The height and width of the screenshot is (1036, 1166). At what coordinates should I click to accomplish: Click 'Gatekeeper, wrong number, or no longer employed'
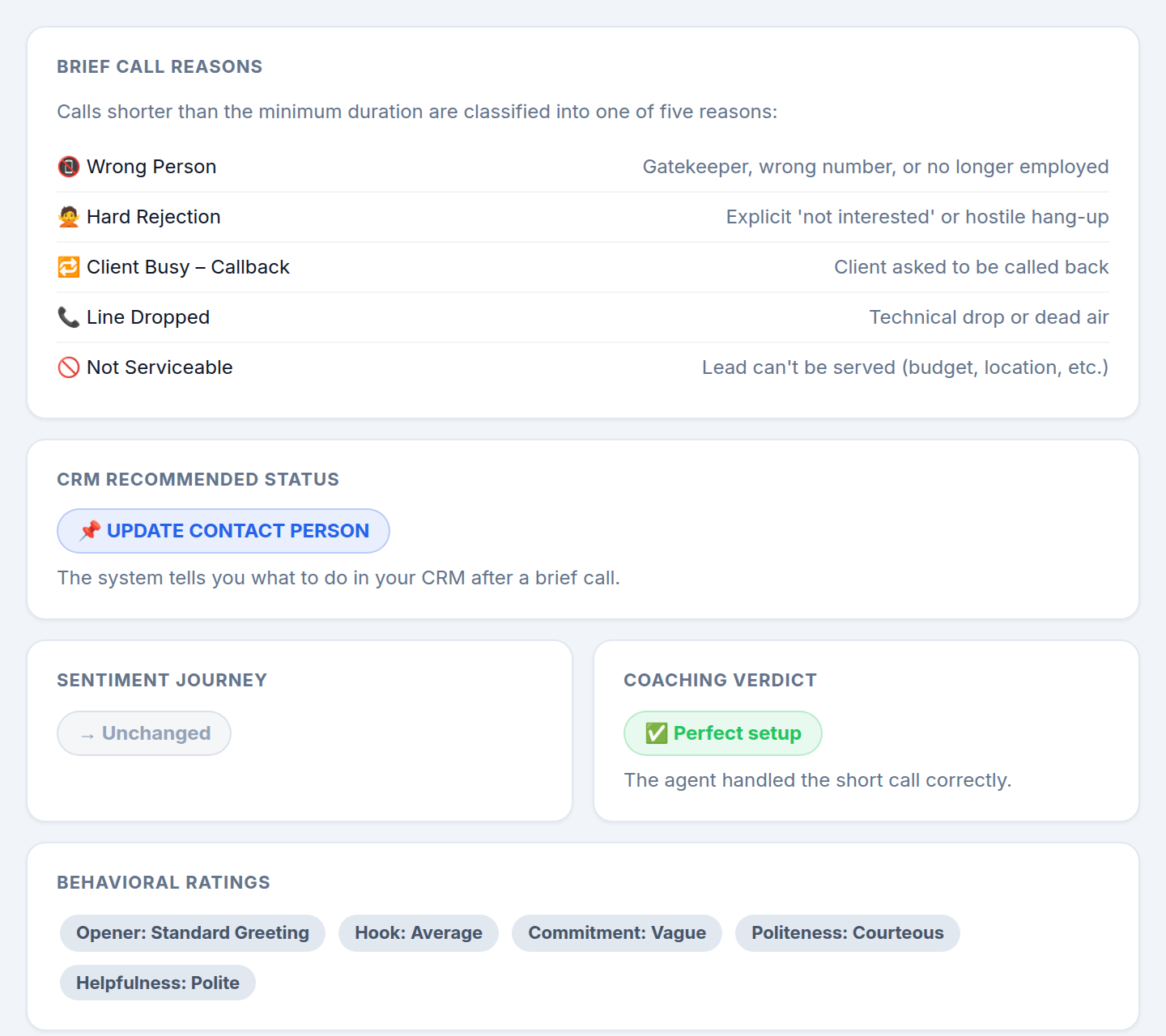point(875,167)
